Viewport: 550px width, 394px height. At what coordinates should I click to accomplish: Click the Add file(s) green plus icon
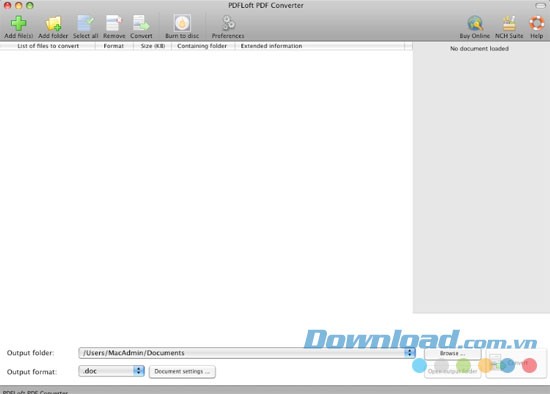coord(18,23)
